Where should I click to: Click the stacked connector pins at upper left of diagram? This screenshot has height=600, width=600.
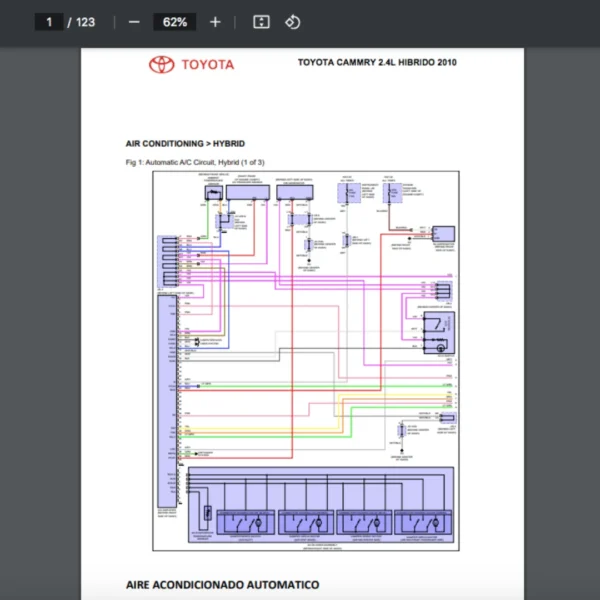click(170, 262)
